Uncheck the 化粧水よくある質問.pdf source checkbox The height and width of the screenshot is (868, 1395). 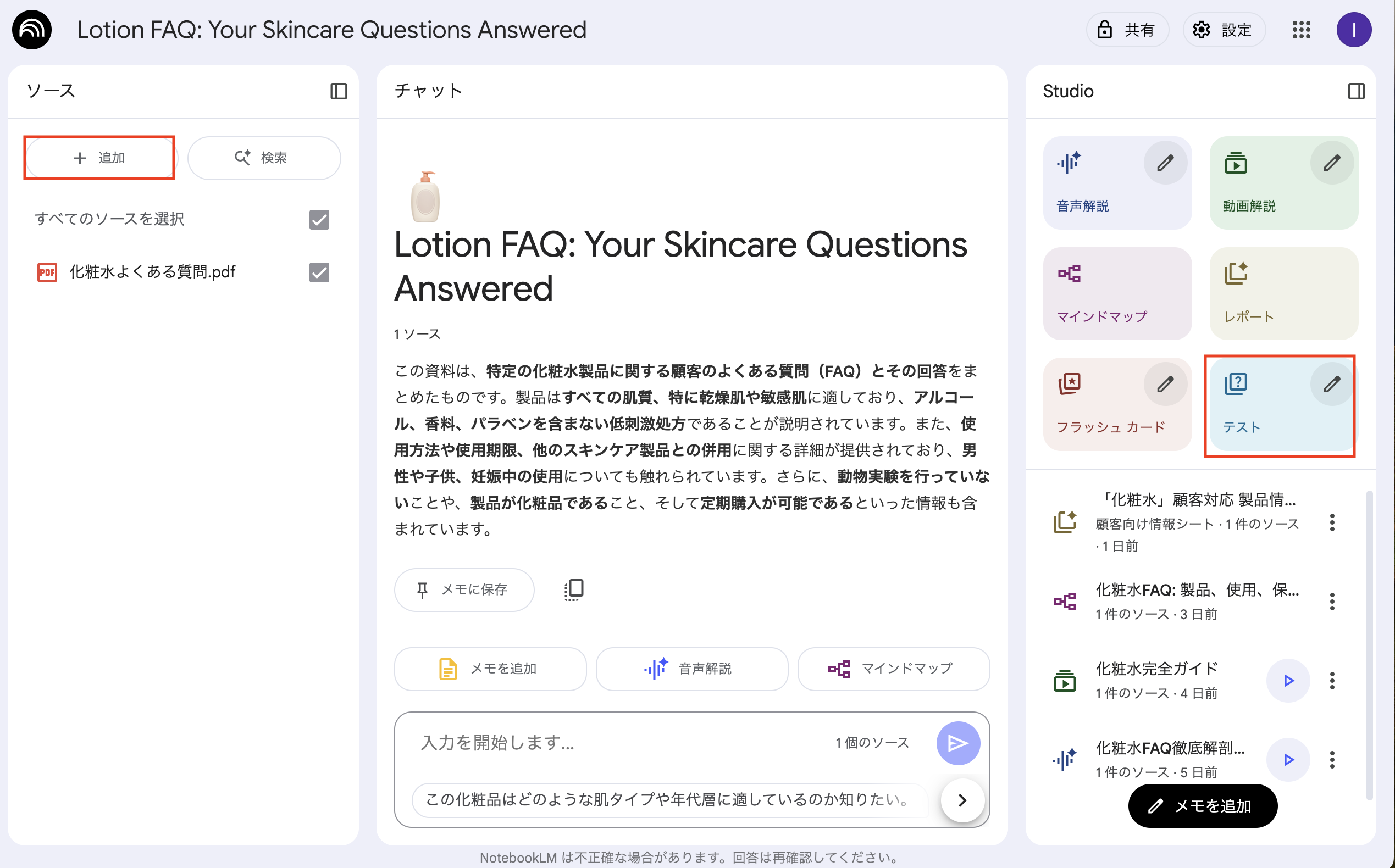coord(319,272)
